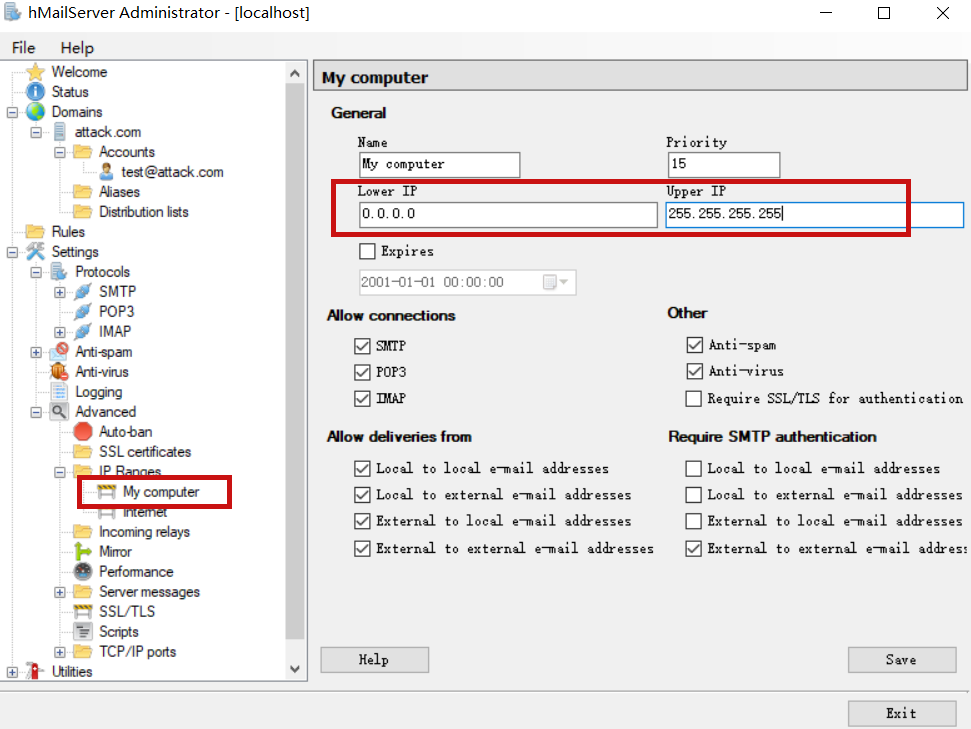Open the Expires date picker dropdown
The image size is (971, 729).
pos(556,282)
